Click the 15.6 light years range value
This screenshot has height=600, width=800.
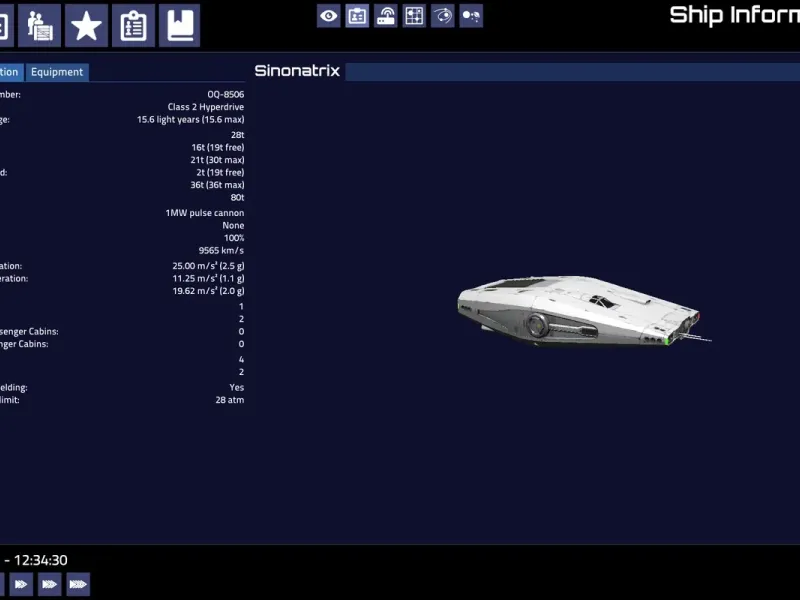(190, 119)
